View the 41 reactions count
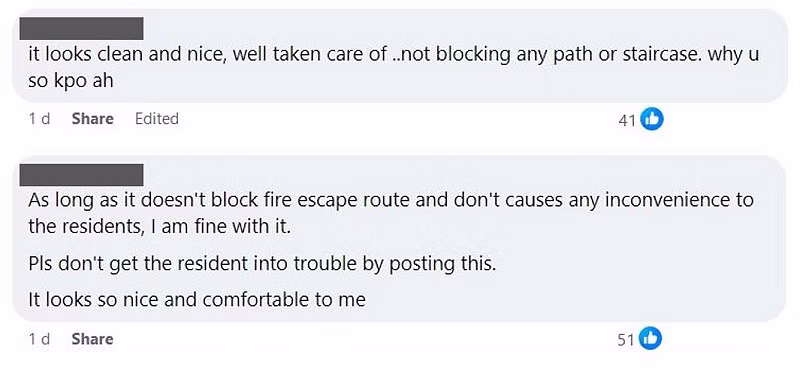 627,120
